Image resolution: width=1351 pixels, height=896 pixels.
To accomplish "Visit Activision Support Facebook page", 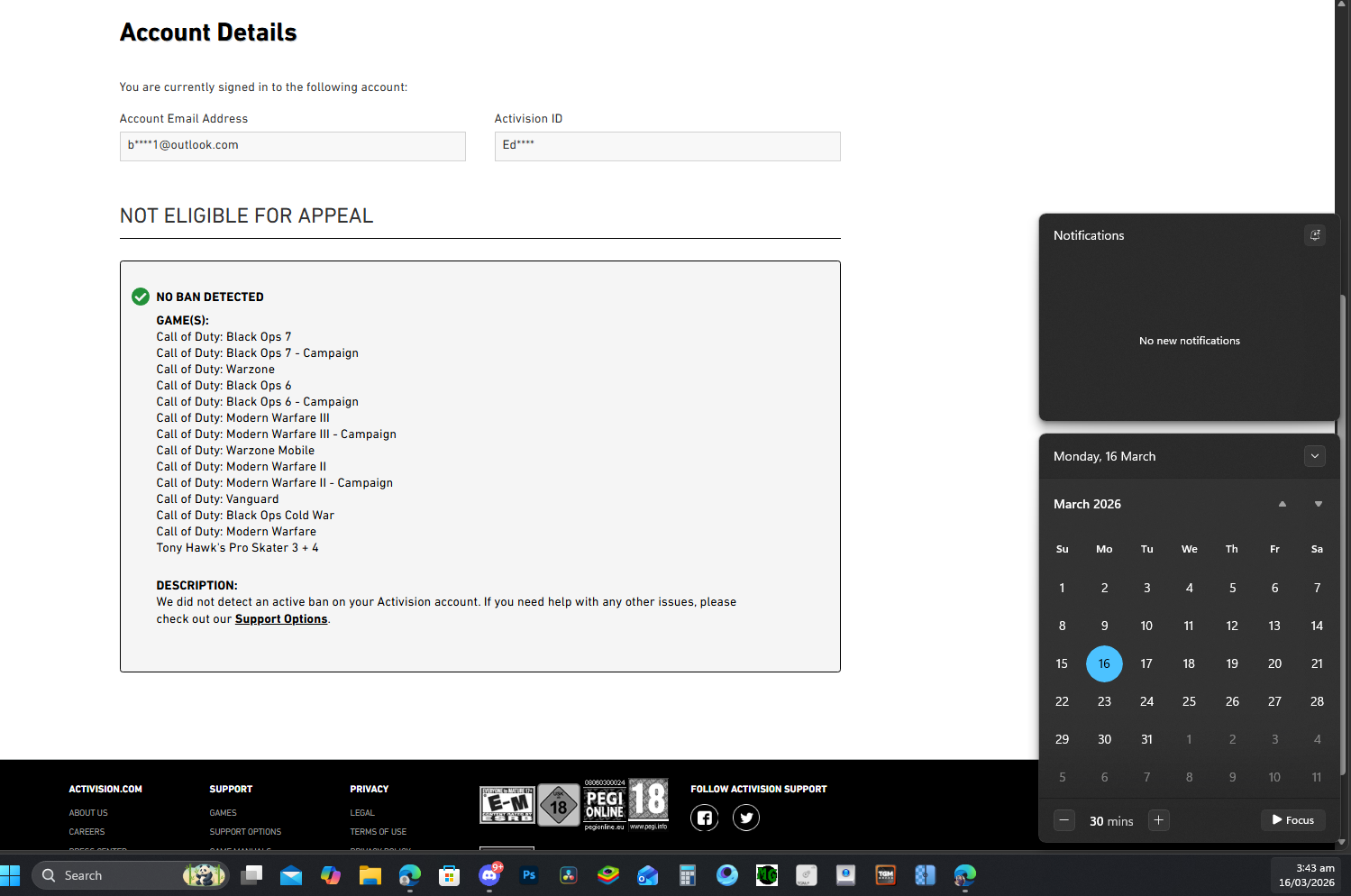I will coord(705,818).
